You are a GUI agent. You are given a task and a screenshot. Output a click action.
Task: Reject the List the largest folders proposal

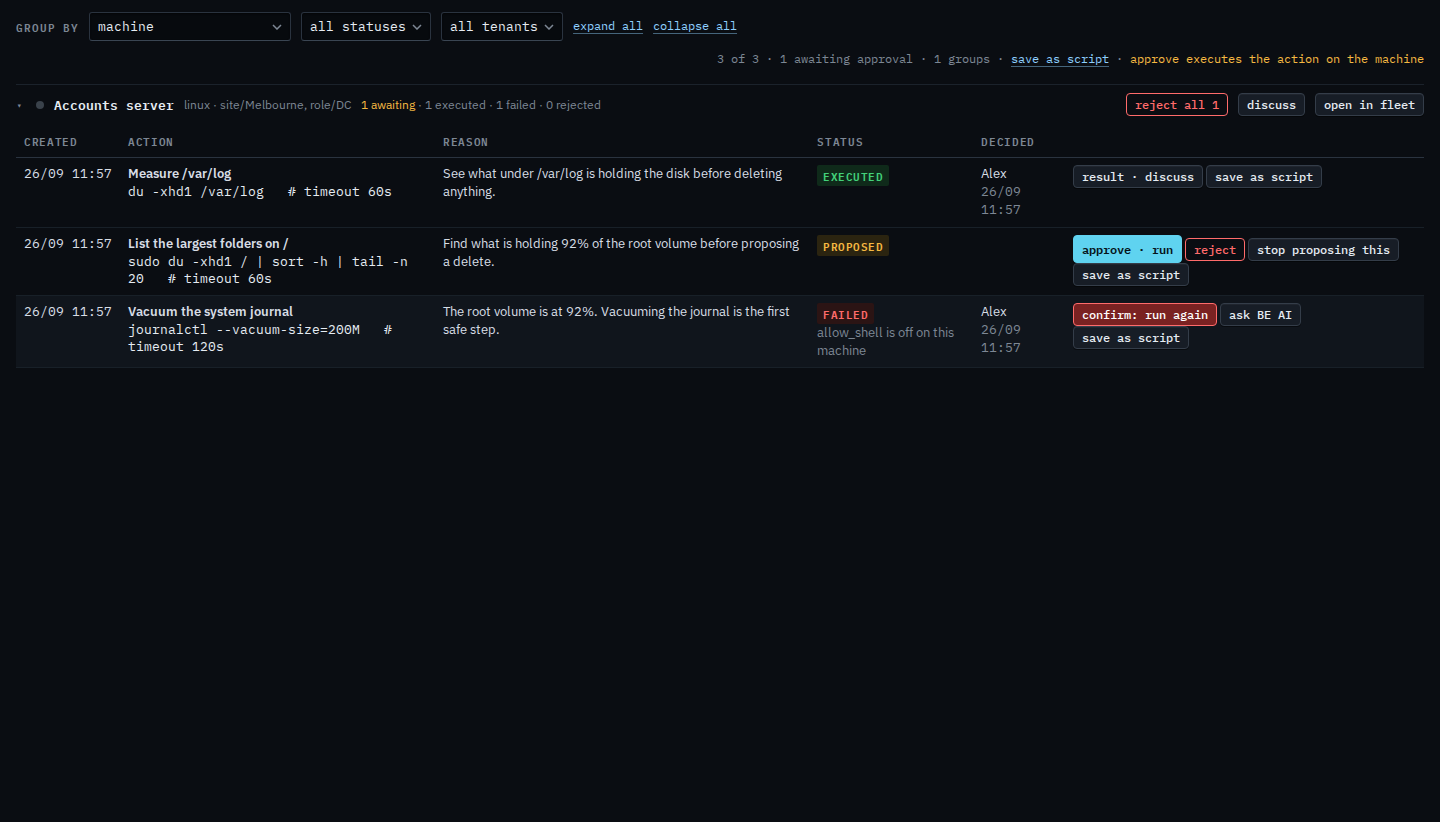1215,250
